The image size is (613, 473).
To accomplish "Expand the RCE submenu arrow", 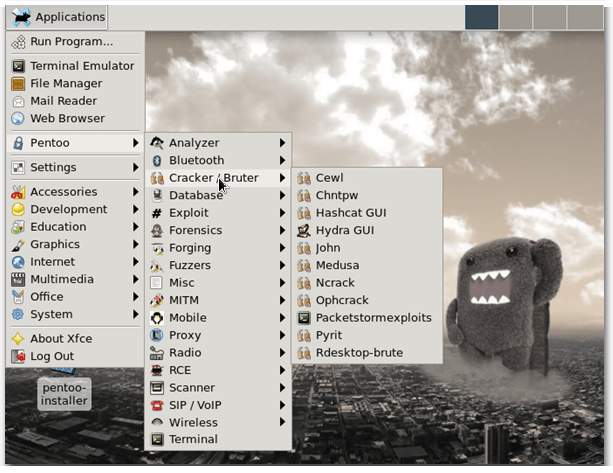I will 282,371.
